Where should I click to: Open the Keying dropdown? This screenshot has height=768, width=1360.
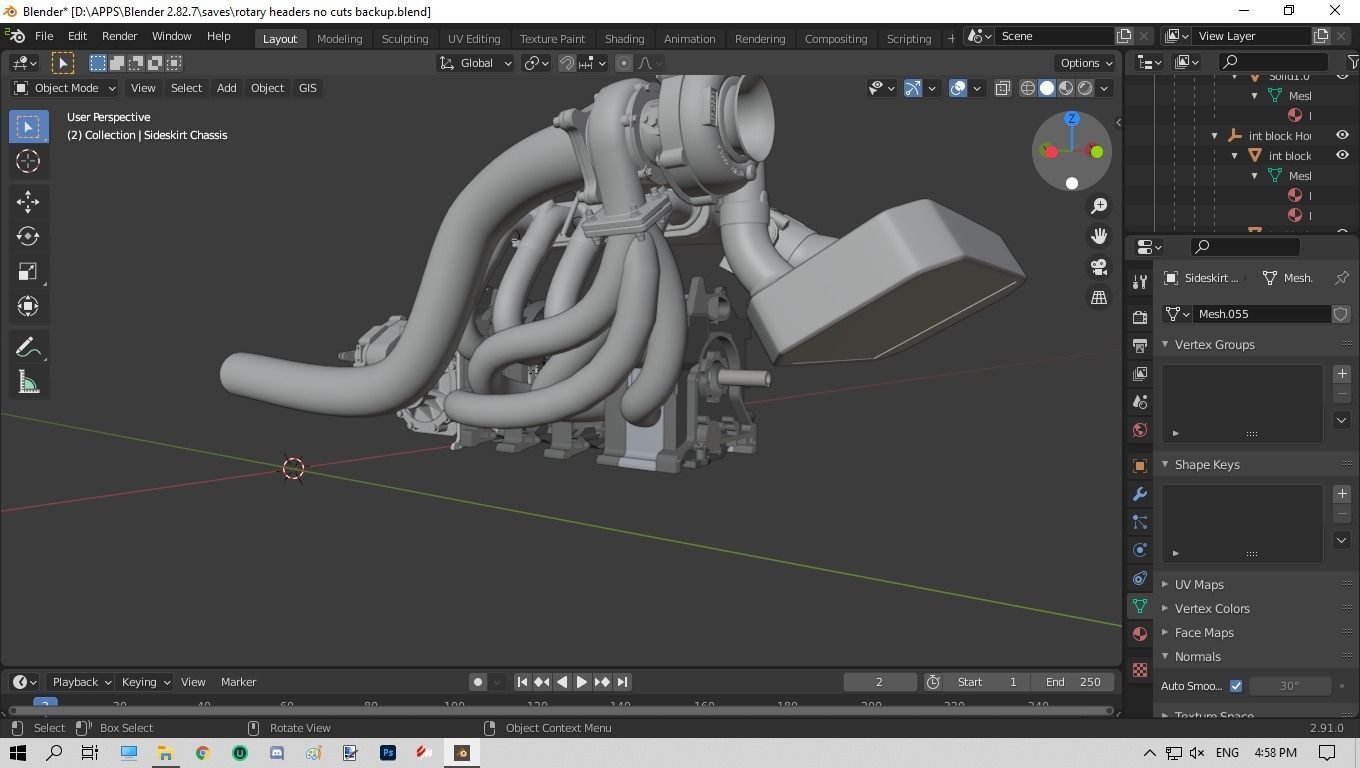click(144, 682)
